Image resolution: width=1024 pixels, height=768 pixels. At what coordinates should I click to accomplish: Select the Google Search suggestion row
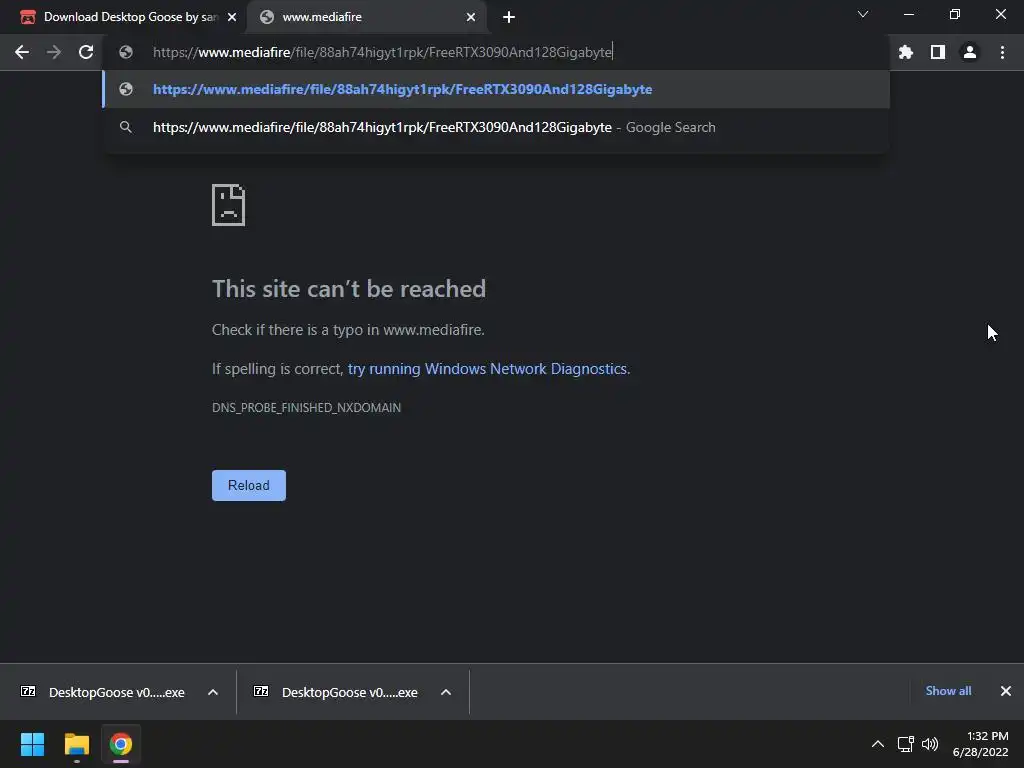point(496,127)
